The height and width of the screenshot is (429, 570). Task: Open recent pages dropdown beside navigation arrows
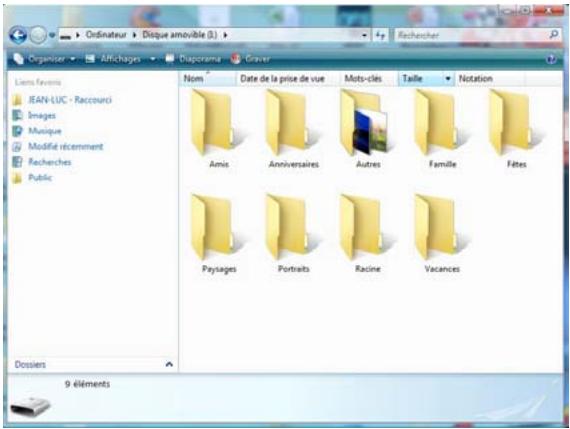click(x=52, y=35)
